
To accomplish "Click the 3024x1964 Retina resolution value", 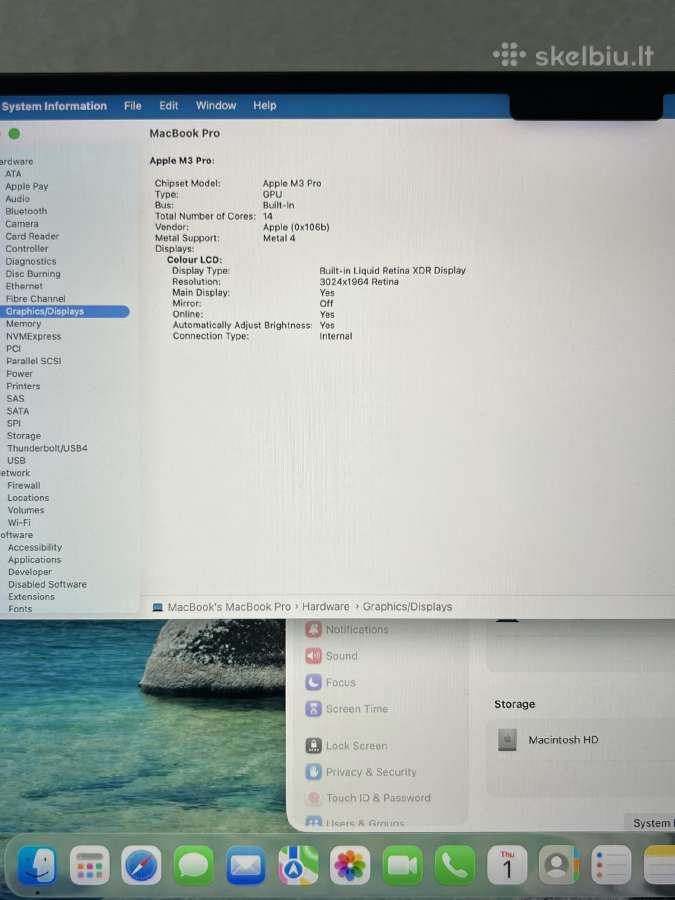I will 359,282.
